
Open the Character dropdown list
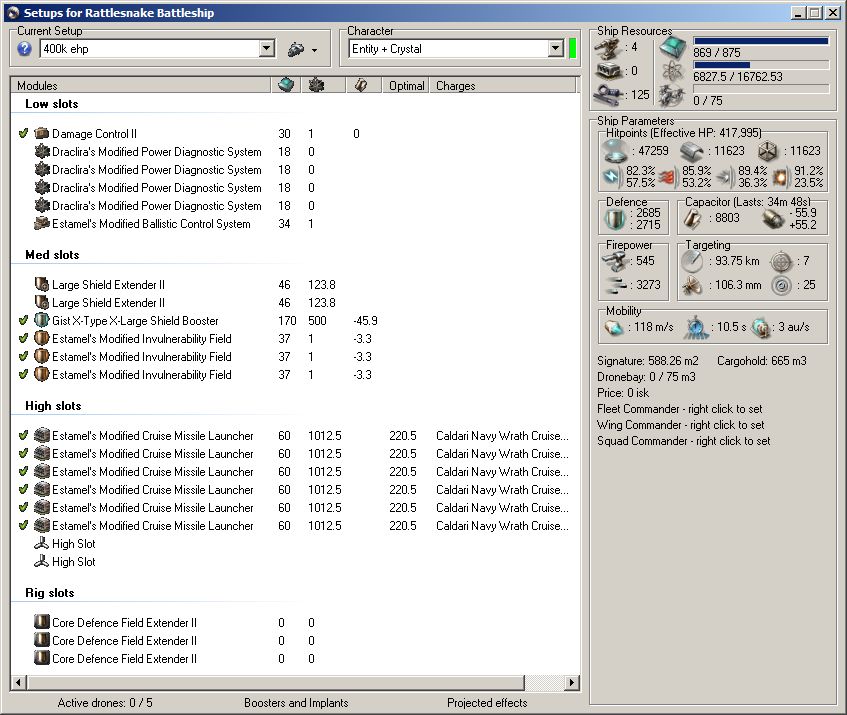[556, 48]
